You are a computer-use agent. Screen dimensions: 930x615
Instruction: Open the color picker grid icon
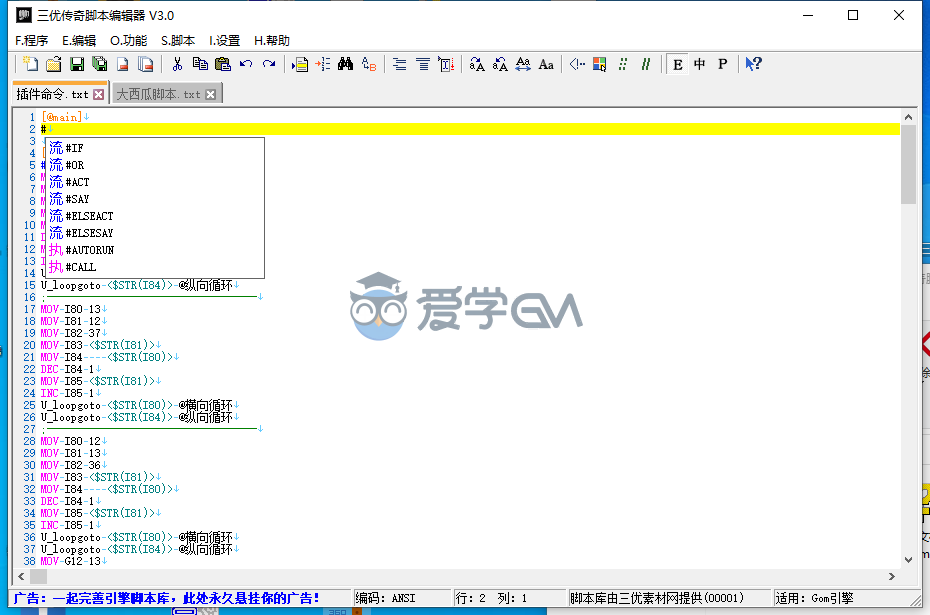(x=600, y=64)
